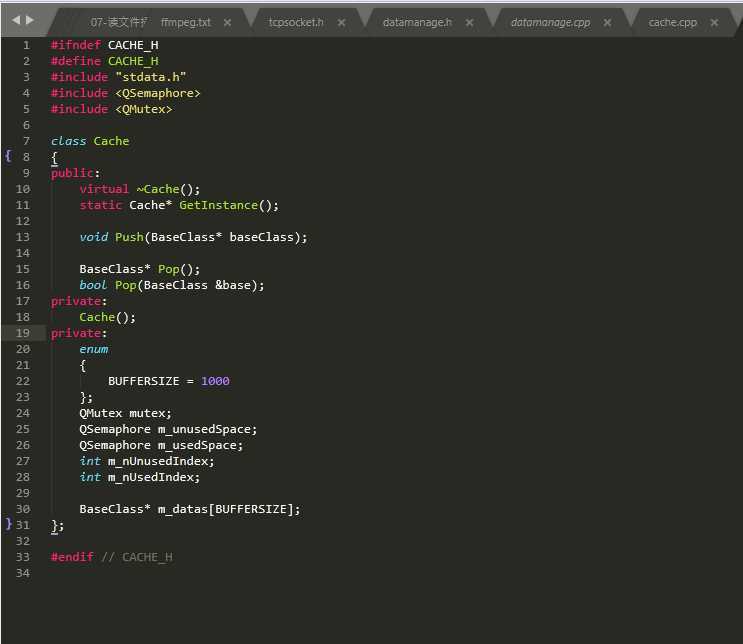Image resolution: width=743 pixels, height=644 pixels.
Task: Click on 'QMutex mutex;' line
Action: tap(126, 413)
